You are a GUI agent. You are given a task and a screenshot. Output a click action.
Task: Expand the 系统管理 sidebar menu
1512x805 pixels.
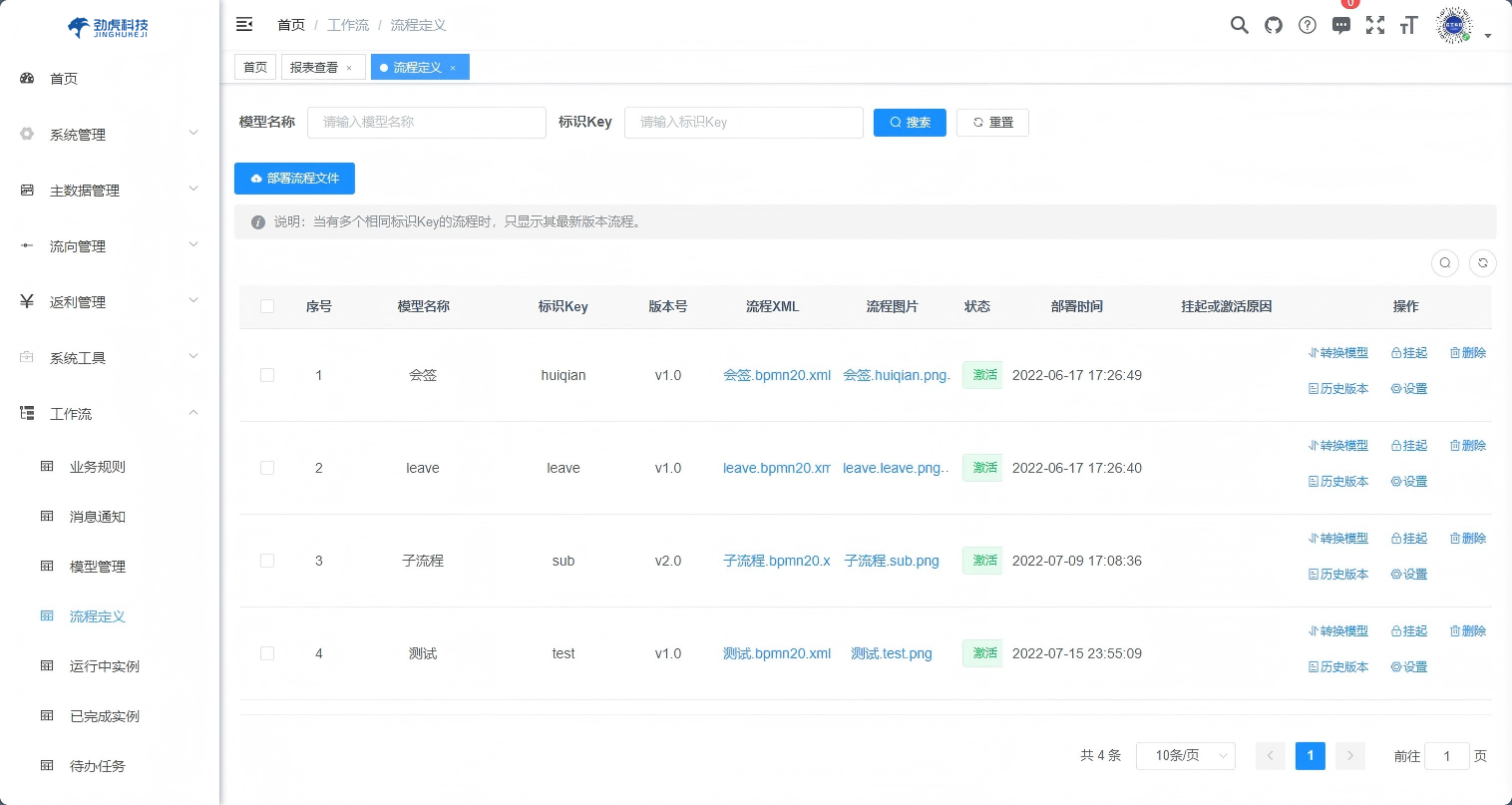click(110, 135)
